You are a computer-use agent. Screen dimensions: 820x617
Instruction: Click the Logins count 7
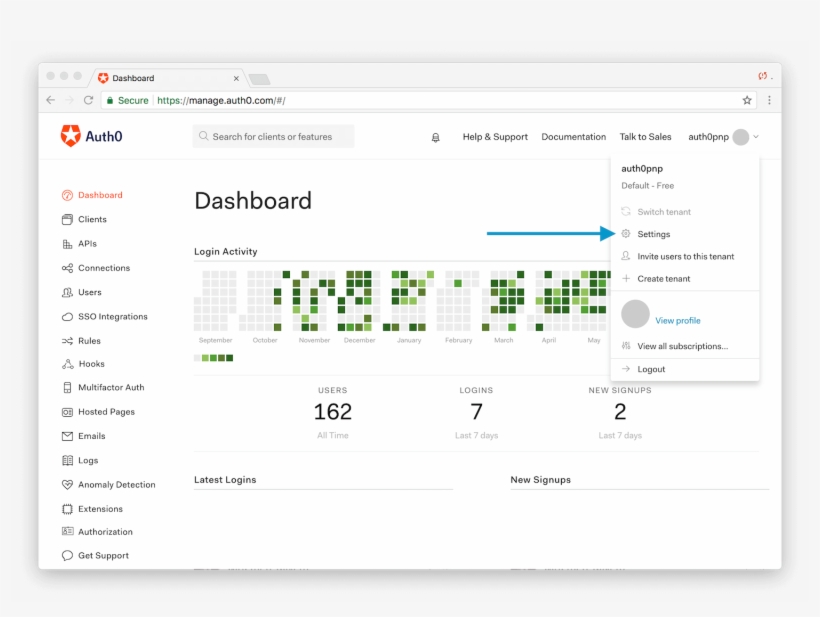tap(476, 412)
